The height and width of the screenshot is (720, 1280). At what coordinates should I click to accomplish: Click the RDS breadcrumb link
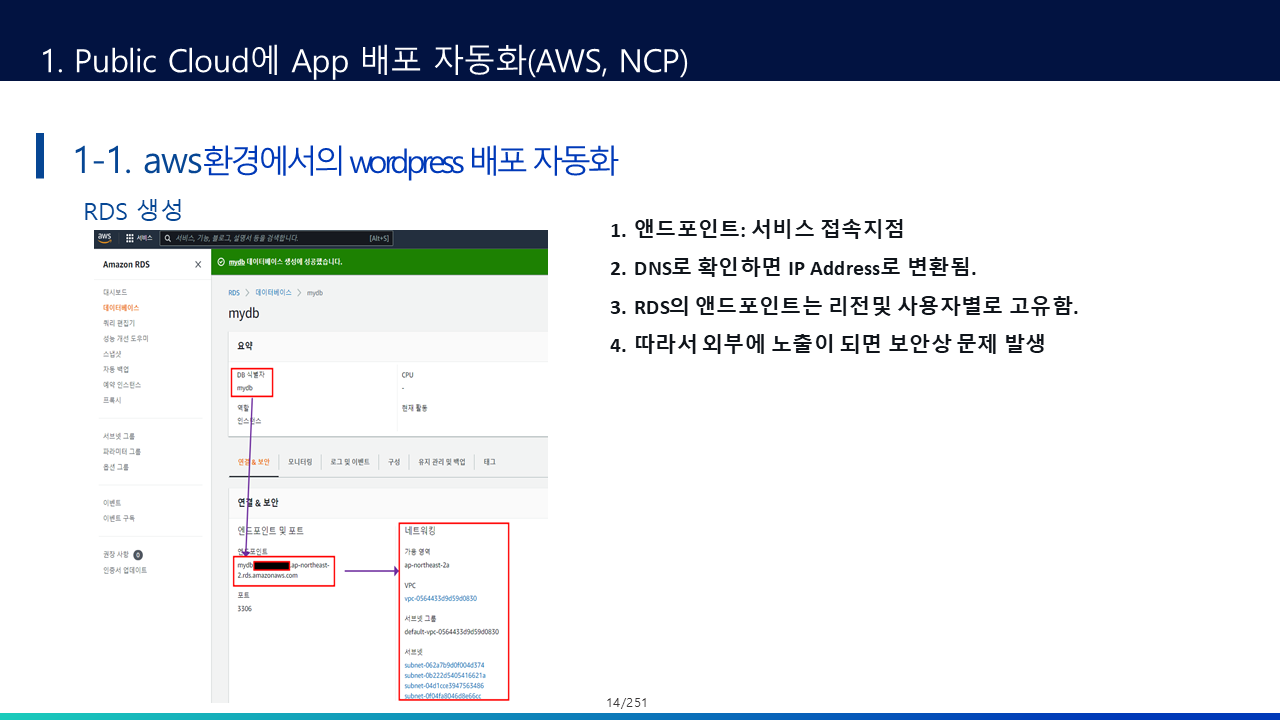(233, 293)
